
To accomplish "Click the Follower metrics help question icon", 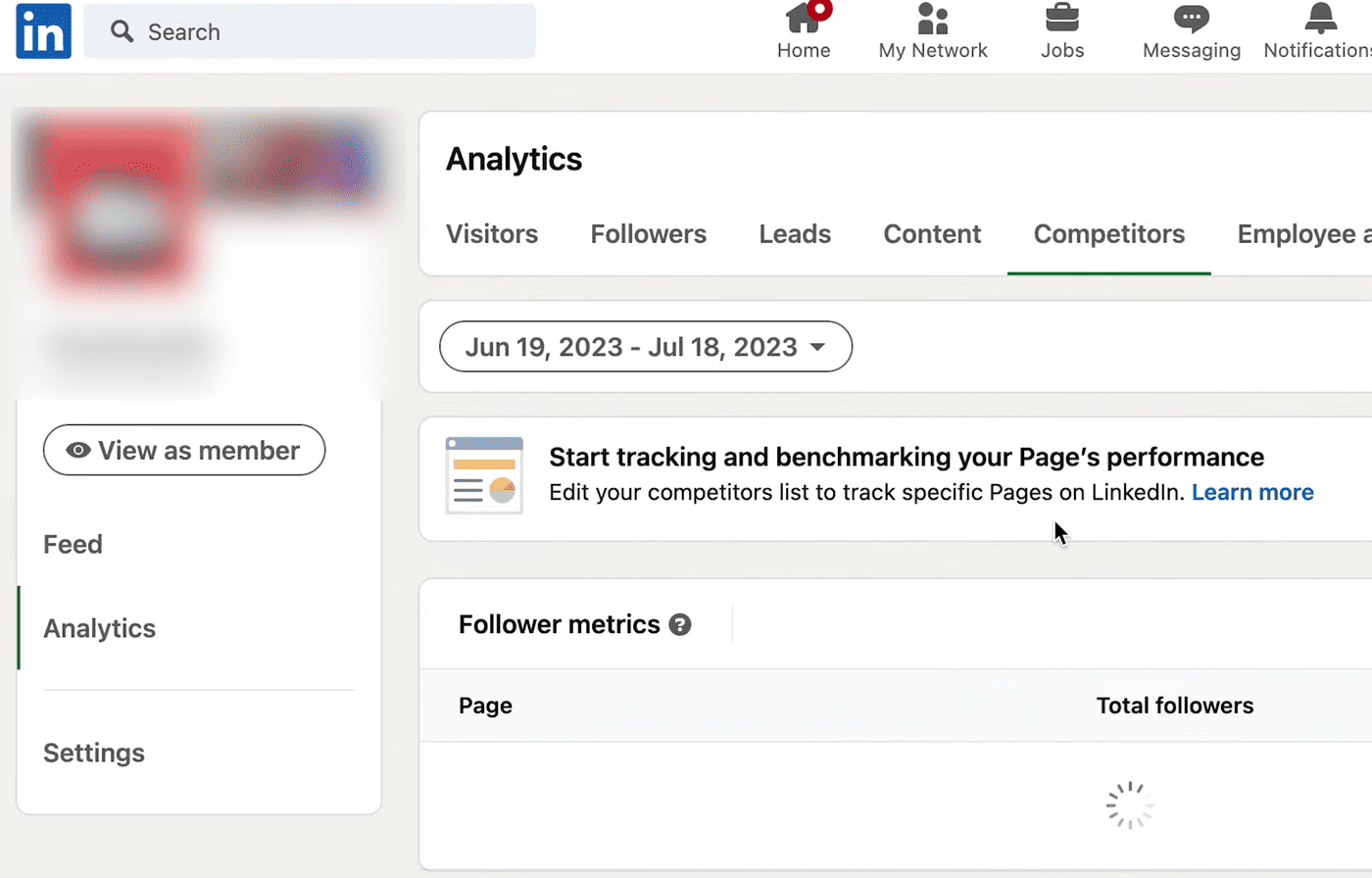I will pyautogui.click(x=680, y=624).
